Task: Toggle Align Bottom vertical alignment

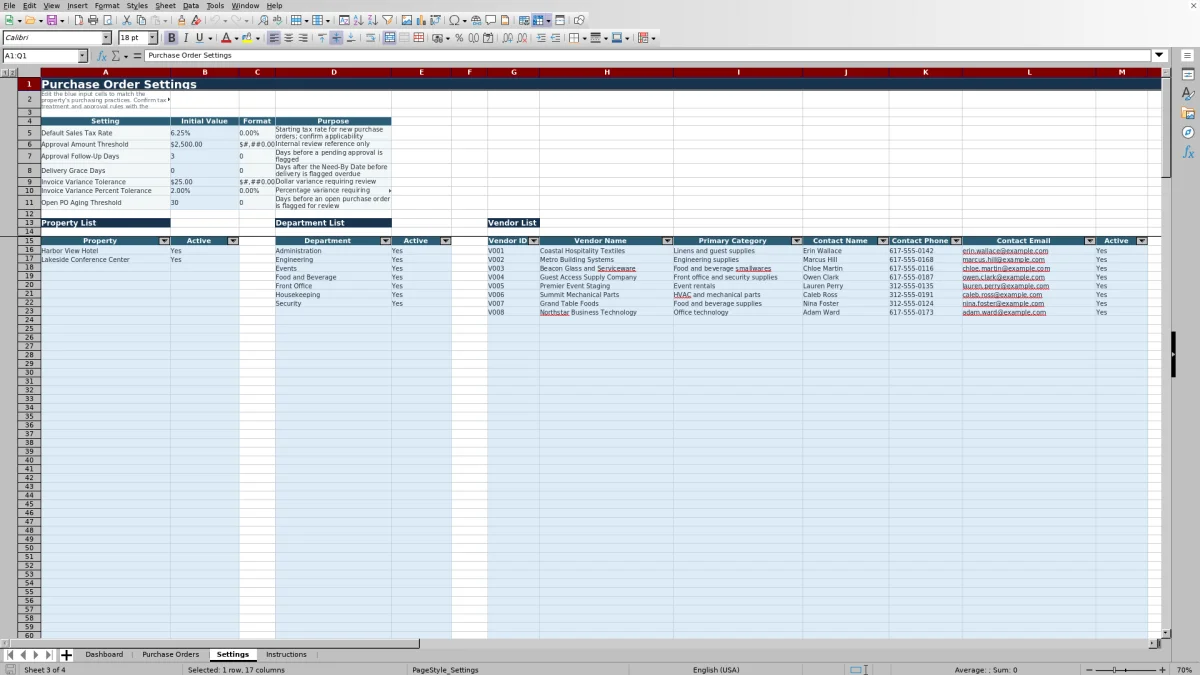Action: point(350,38)
